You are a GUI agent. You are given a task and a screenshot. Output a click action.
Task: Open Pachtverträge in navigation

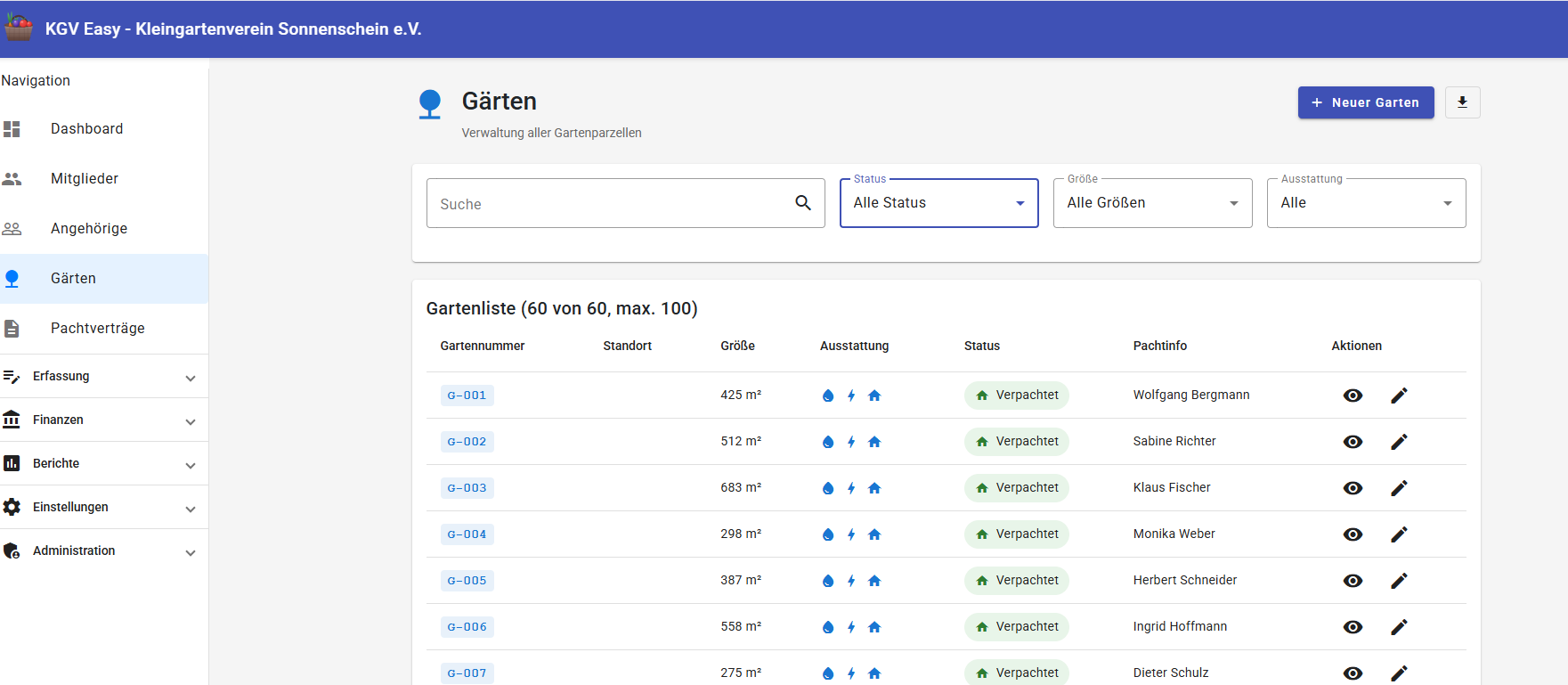104,329
